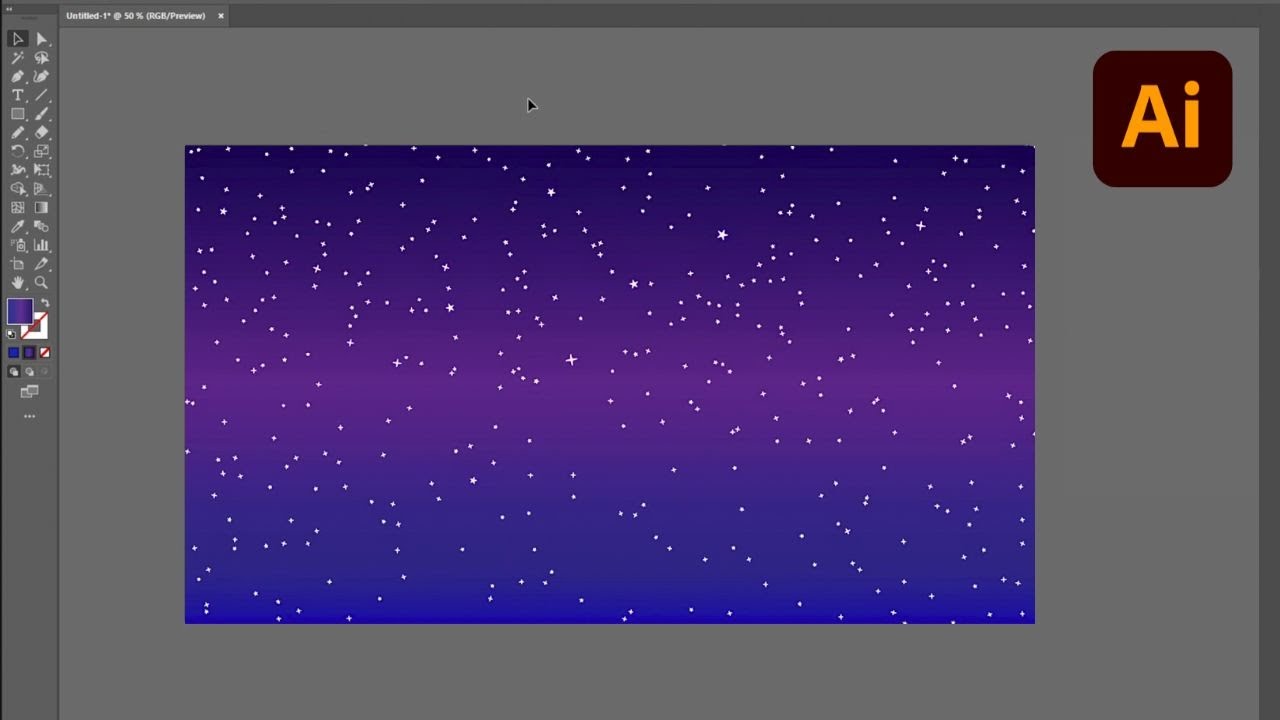Open Edit Toolbar three-dots menu
1280x720 pixels.
pyautogui.click(x=29, y=416)
